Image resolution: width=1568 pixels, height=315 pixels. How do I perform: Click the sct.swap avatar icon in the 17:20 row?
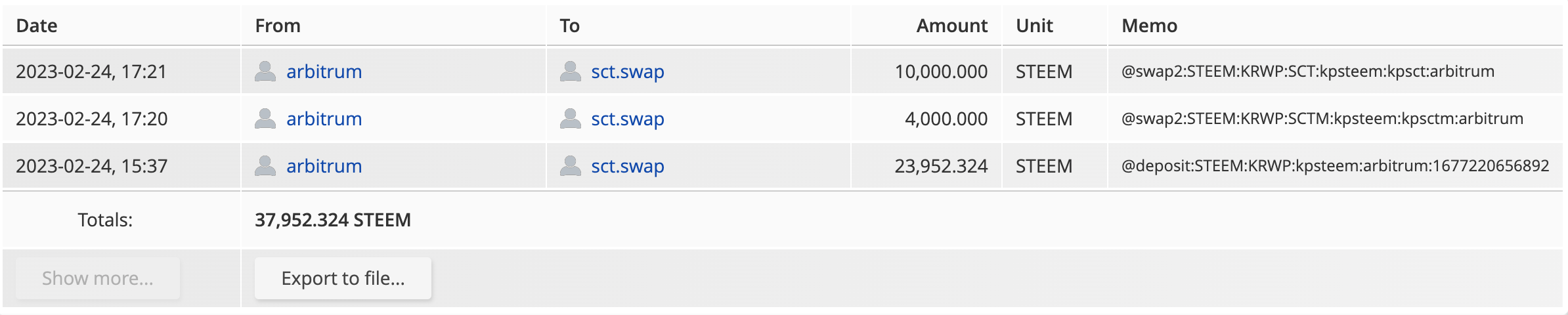click(571, 119)
